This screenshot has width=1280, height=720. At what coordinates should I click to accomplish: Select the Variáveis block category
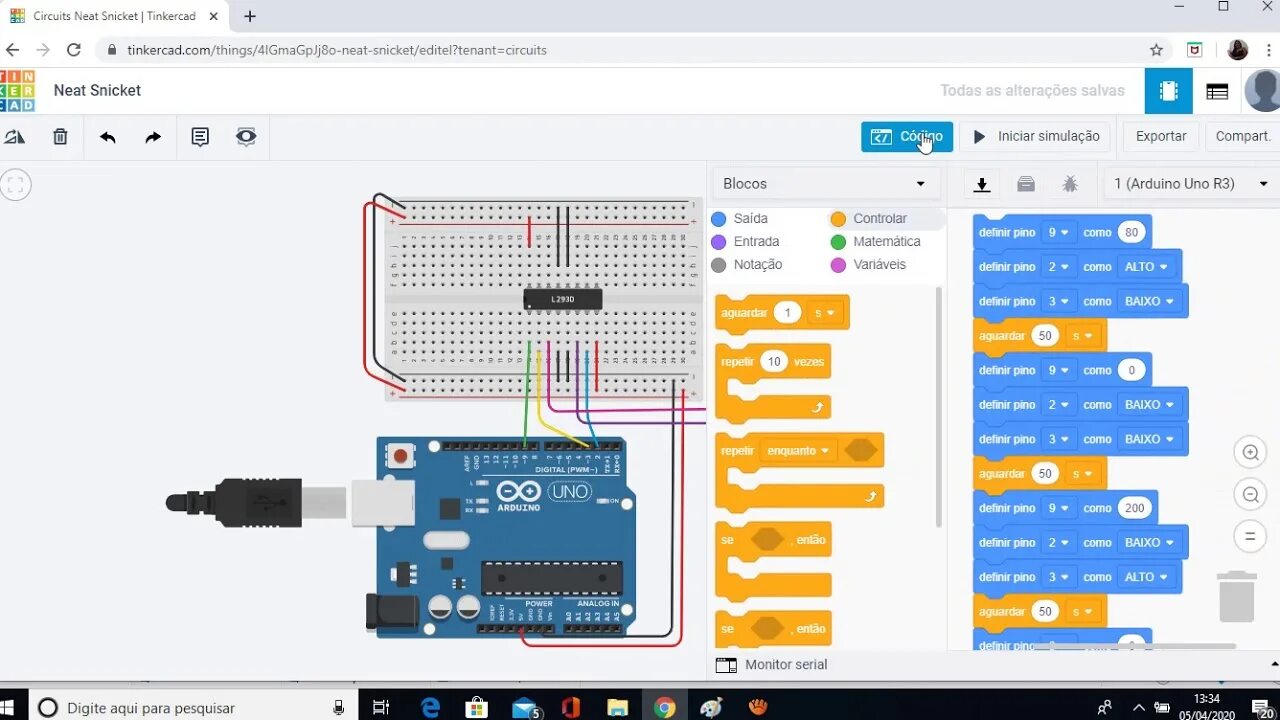pos(868,265)
